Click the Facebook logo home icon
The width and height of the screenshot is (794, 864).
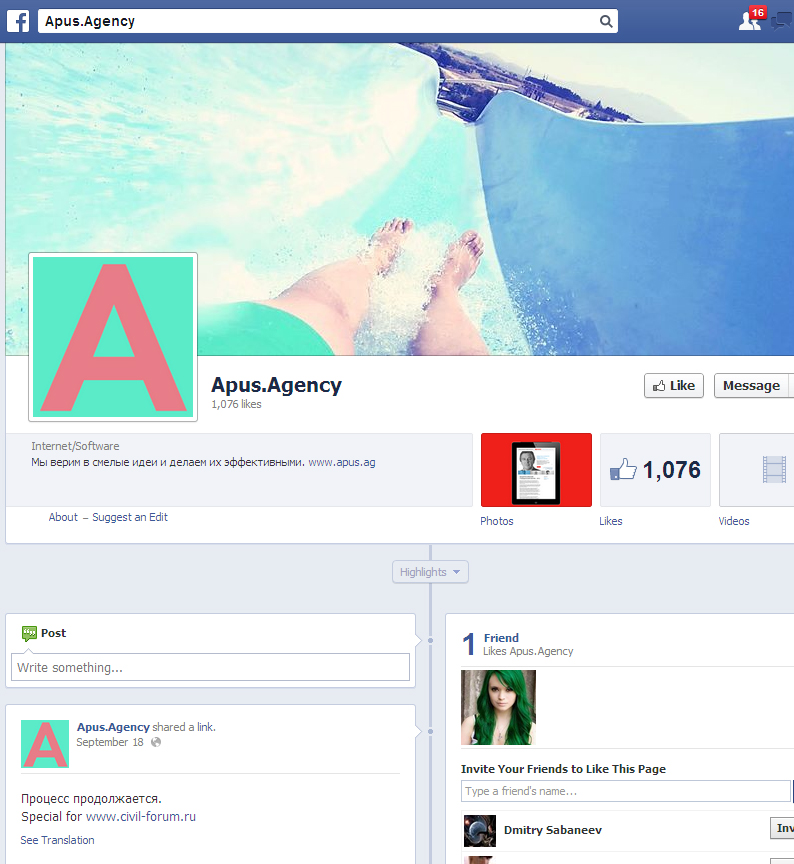[18, 21]
